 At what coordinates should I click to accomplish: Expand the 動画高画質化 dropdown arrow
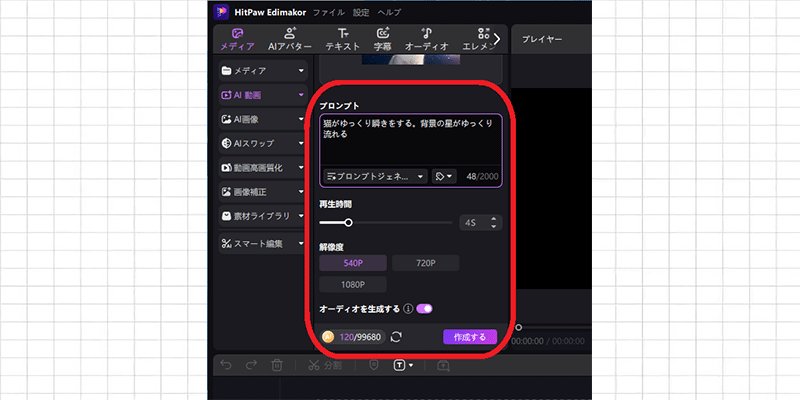301,167
